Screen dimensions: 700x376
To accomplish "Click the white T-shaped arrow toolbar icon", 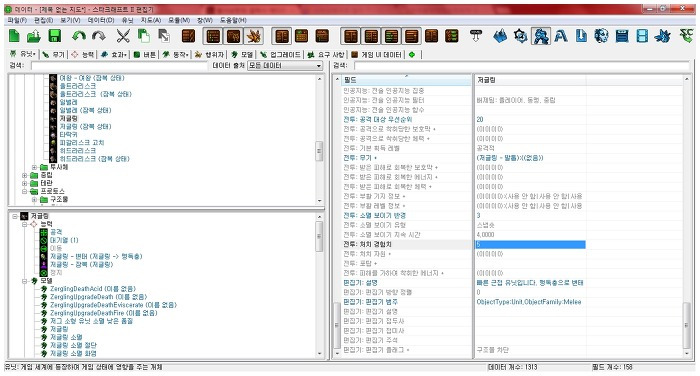I will click(x=476, y=36).
